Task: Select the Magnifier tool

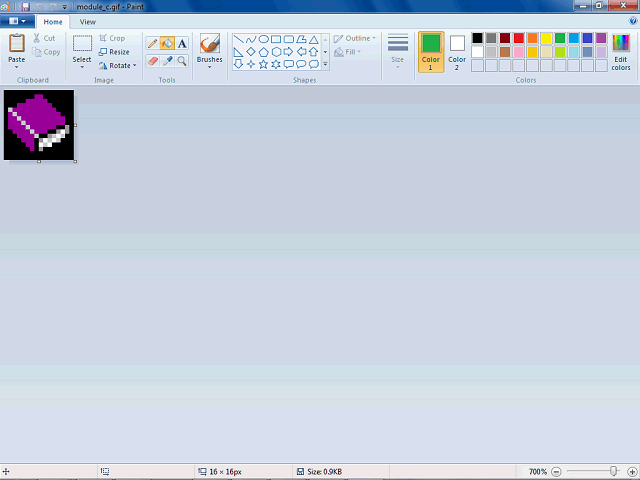Action: tap(182, 61)
